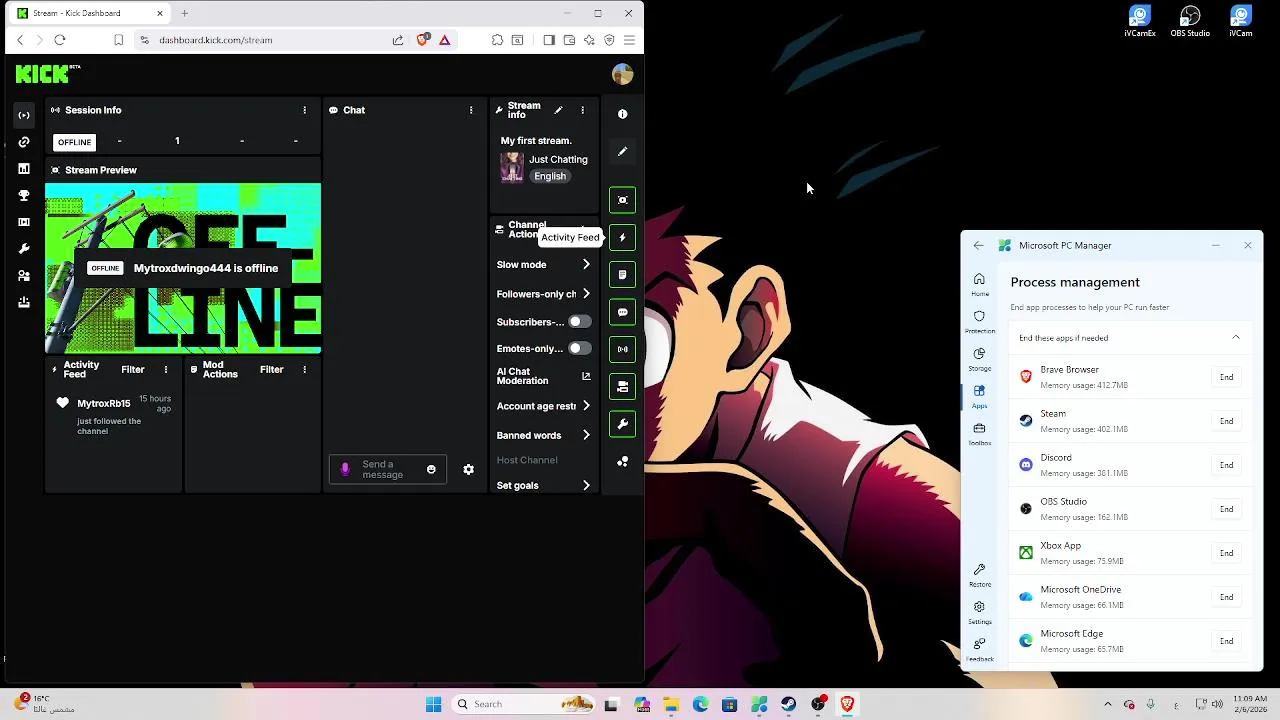Go to Protection tab in PC Manager
This screenshot has width=1280, height=720.
coord(979,322)
